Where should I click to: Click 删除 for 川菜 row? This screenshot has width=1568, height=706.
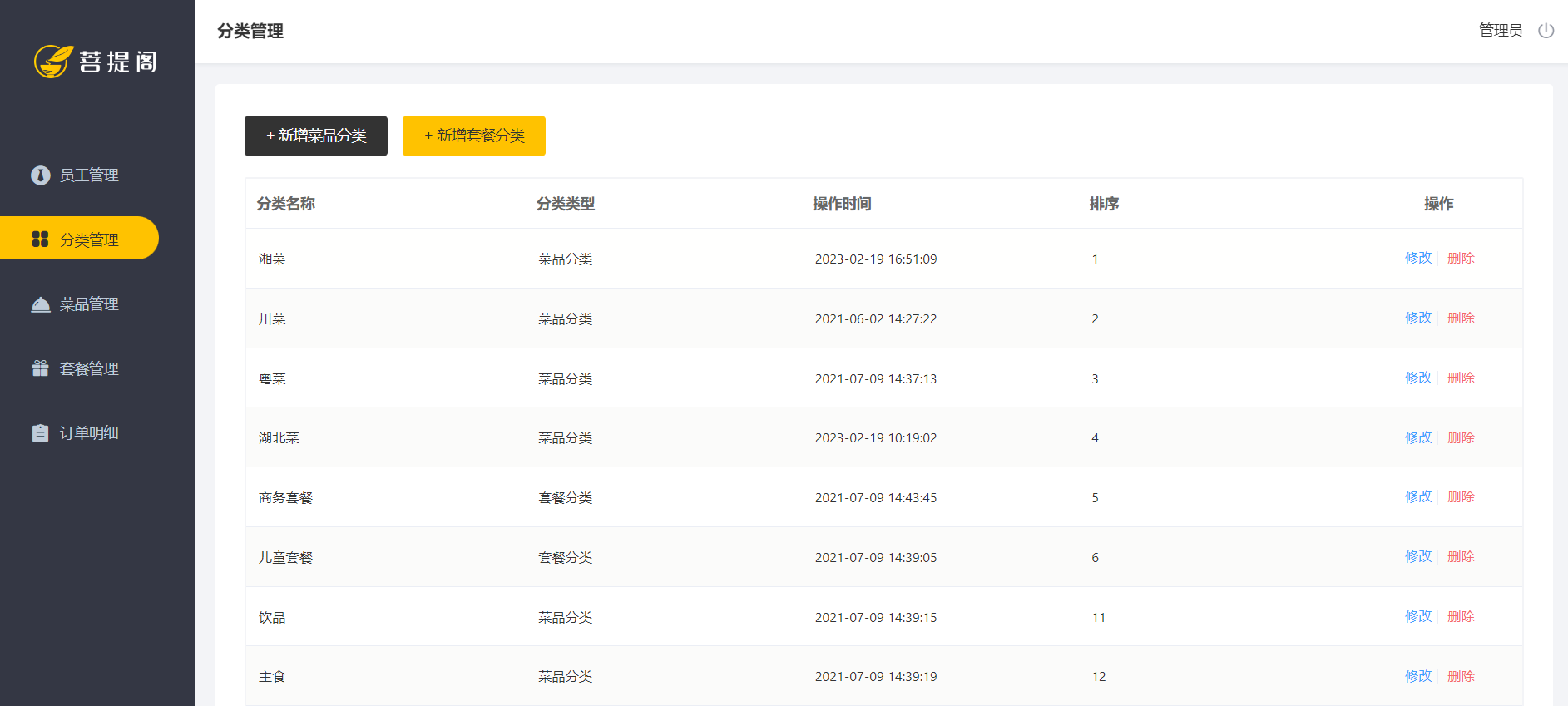click(x=1461, y=318)
